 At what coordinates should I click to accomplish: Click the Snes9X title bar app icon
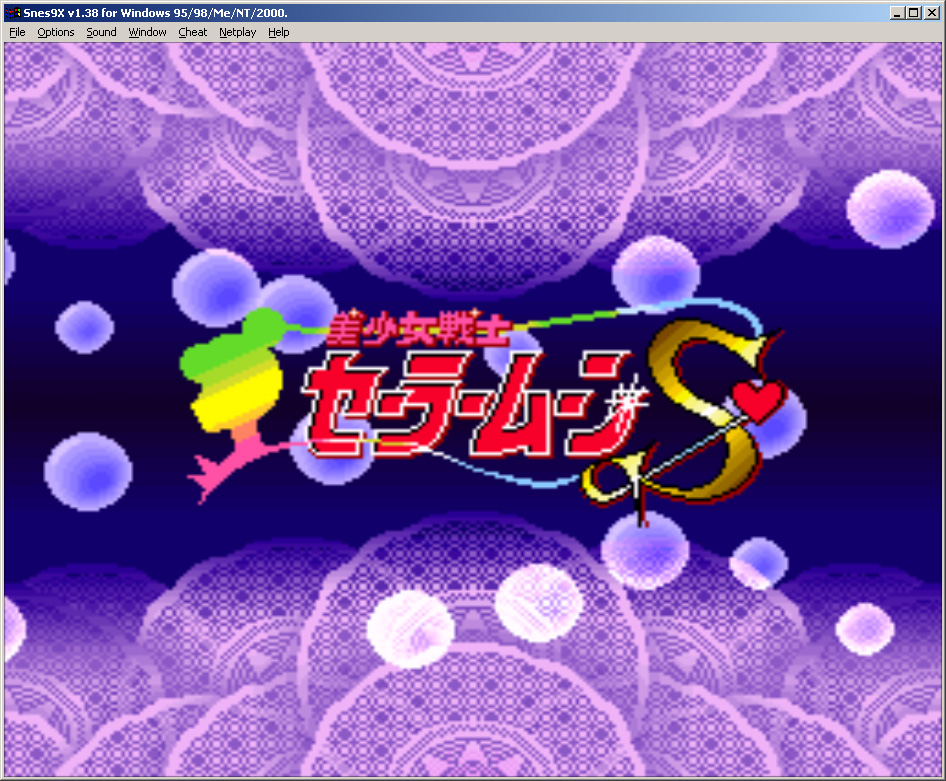[x=13, y=13]
